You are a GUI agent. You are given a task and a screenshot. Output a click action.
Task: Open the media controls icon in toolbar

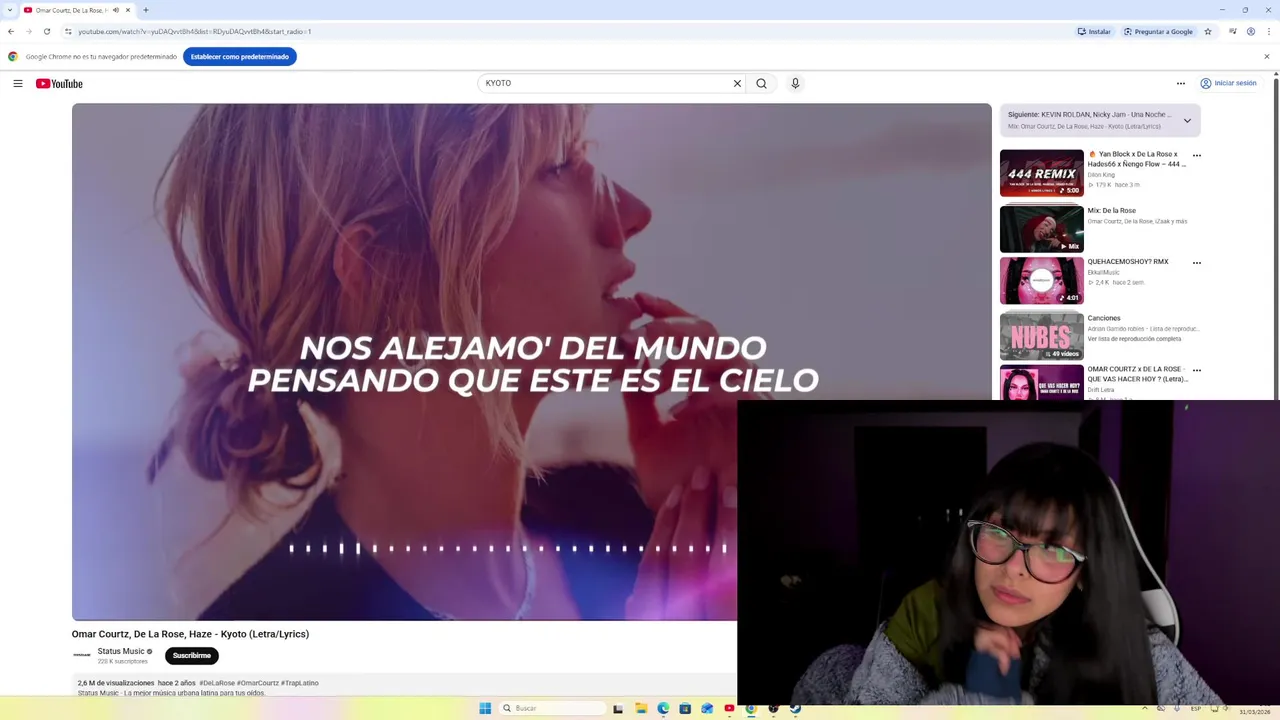click(1232, 32)
